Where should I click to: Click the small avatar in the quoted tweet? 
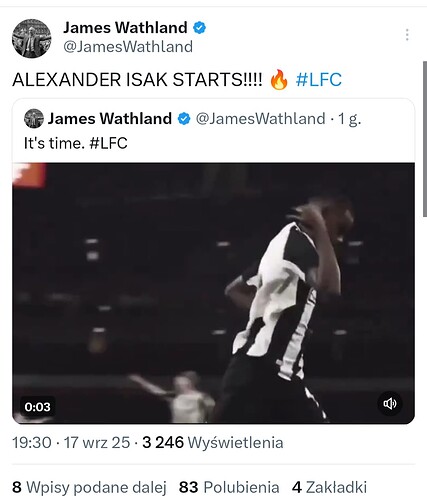34,118
